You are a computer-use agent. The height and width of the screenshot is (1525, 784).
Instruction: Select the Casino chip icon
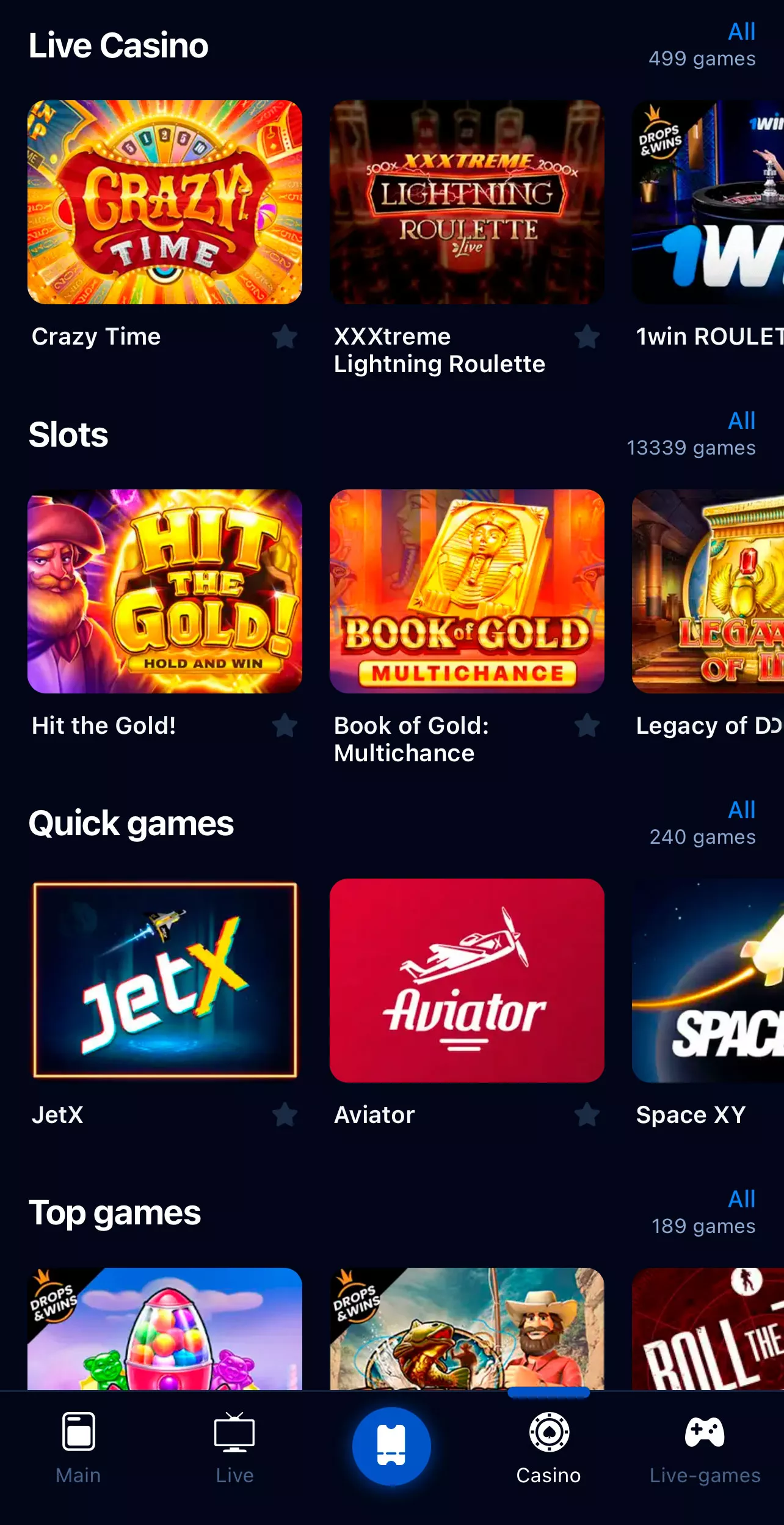pyautogui.click(x=549, y=1432)
